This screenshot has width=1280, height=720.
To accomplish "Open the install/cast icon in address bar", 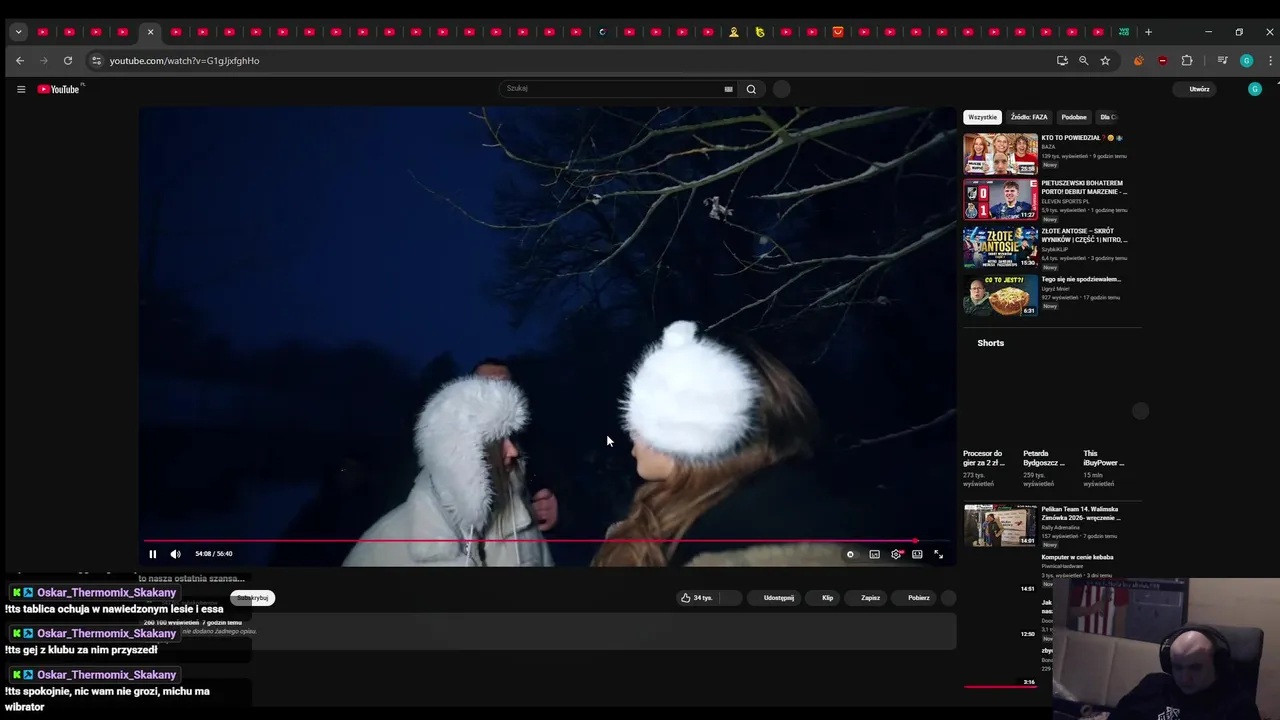I will pos(1062,61).
